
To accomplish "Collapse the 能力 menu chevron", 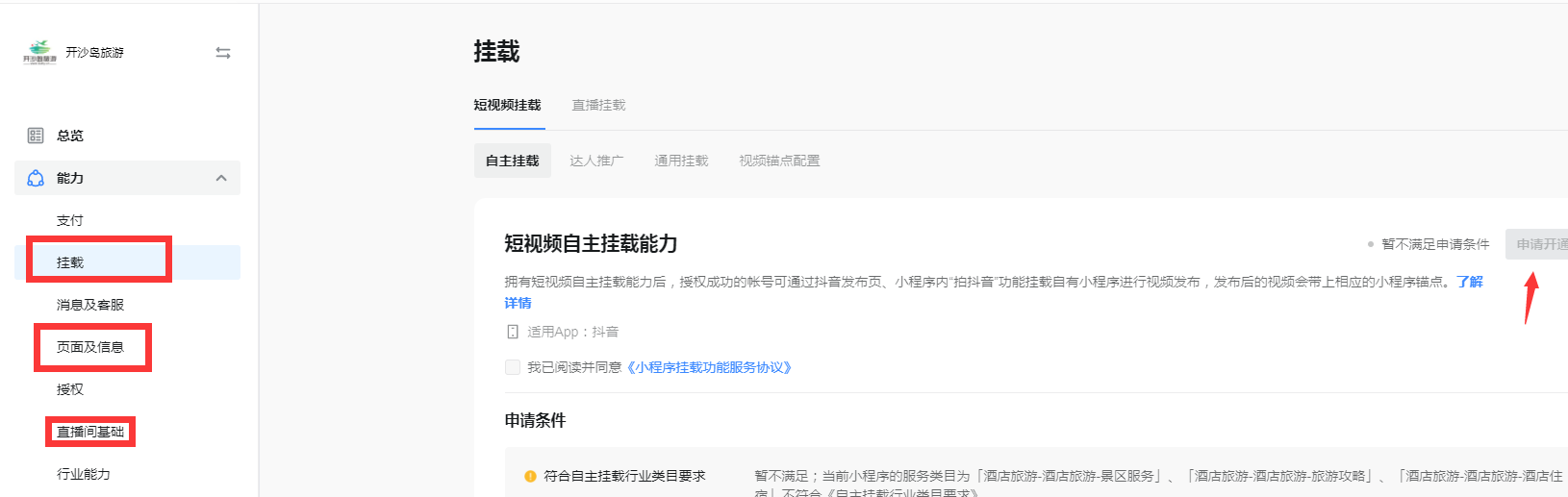I will [221, 178].
